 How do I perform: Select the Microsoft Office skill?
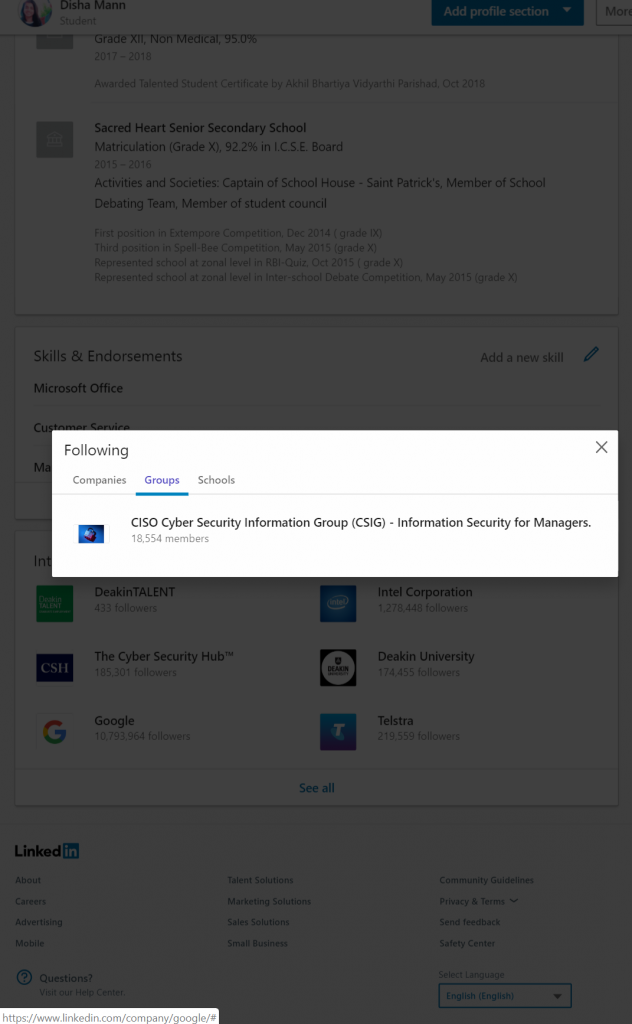click(78, 388)
